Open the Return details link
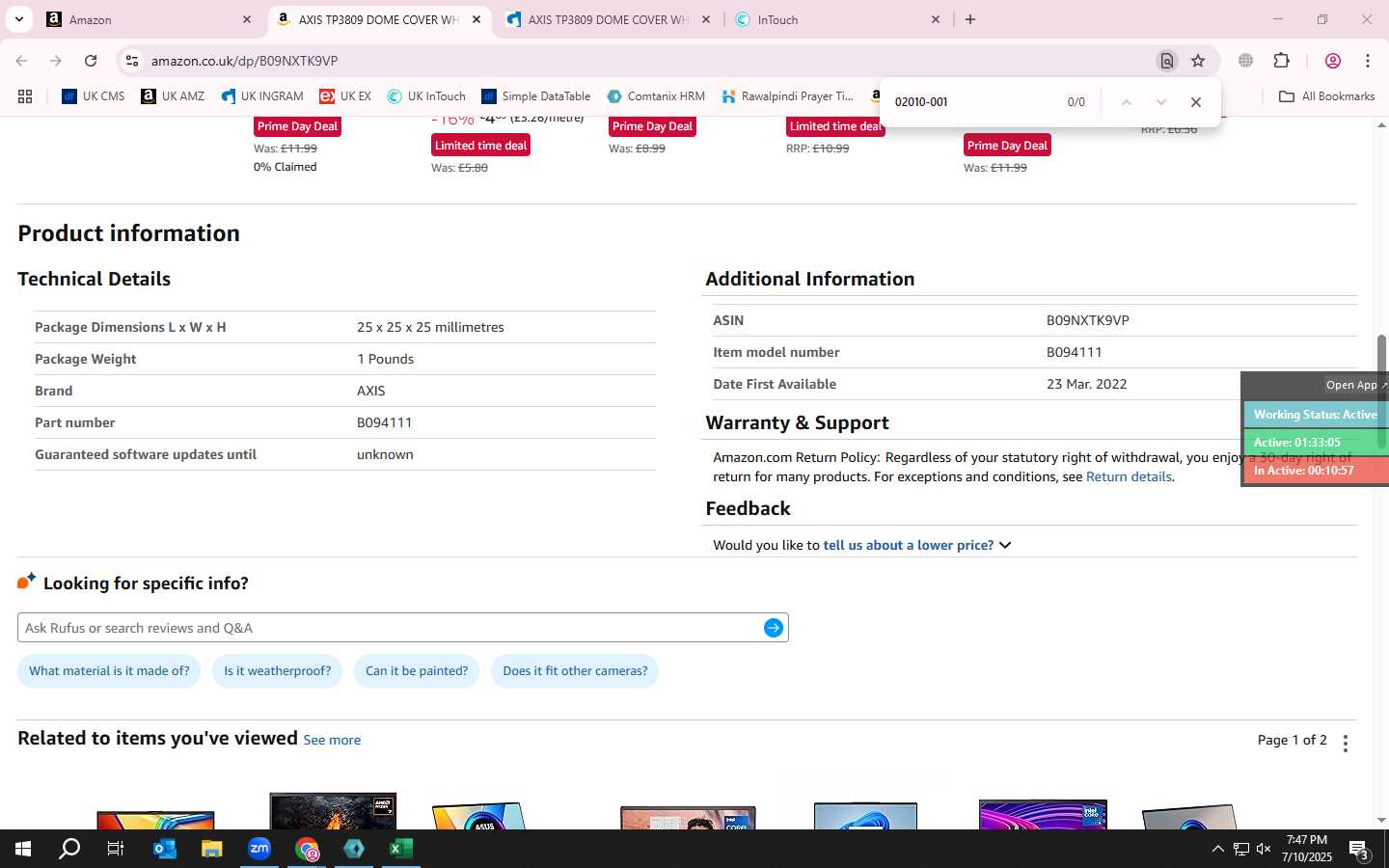This screenshot has width=1389, height=868. [1129, 476]
